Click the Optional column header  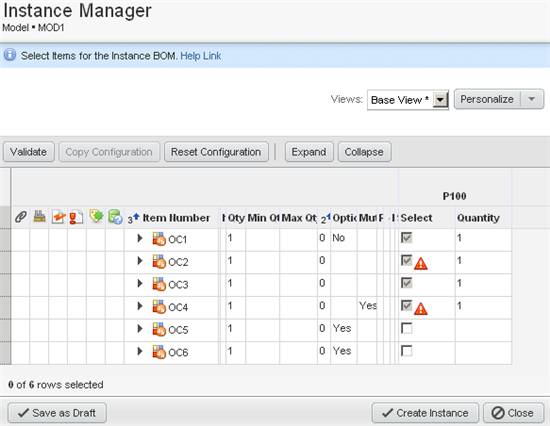(344, 218)
